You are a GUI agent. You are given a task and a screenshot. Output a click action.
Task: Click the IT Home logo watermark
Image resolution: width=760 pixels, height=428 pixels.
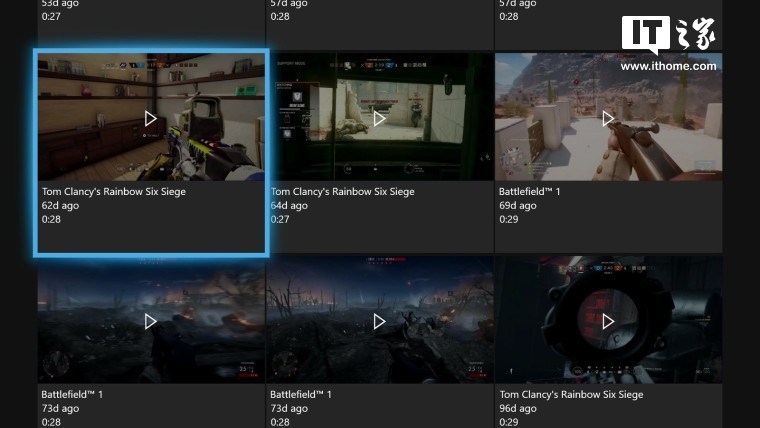(668, 35)
